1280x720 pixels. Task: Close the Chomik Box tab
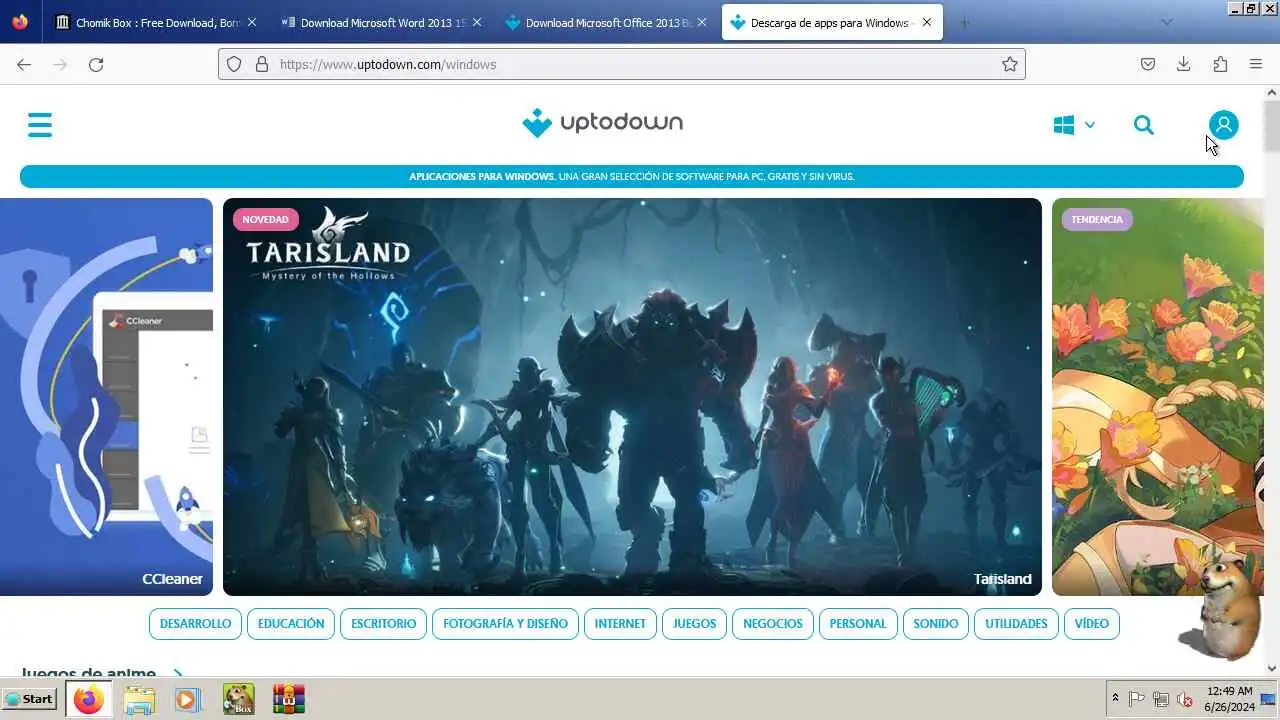251,22
